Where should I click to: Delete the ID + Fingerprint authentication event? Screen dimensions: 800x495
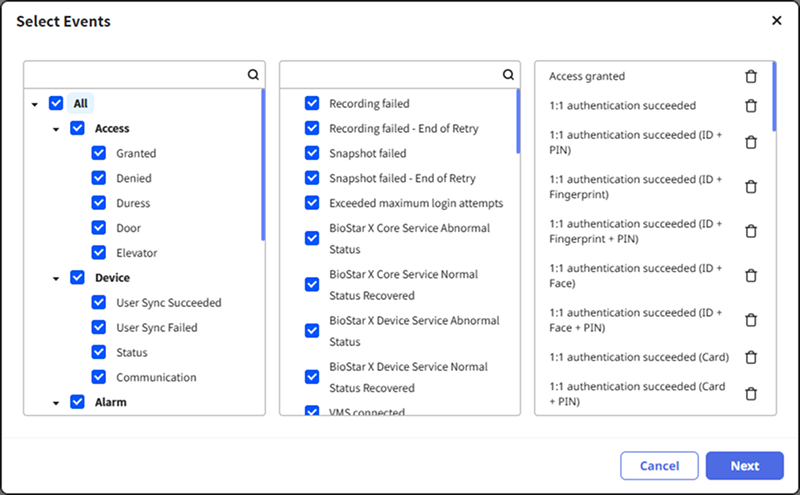751,187
